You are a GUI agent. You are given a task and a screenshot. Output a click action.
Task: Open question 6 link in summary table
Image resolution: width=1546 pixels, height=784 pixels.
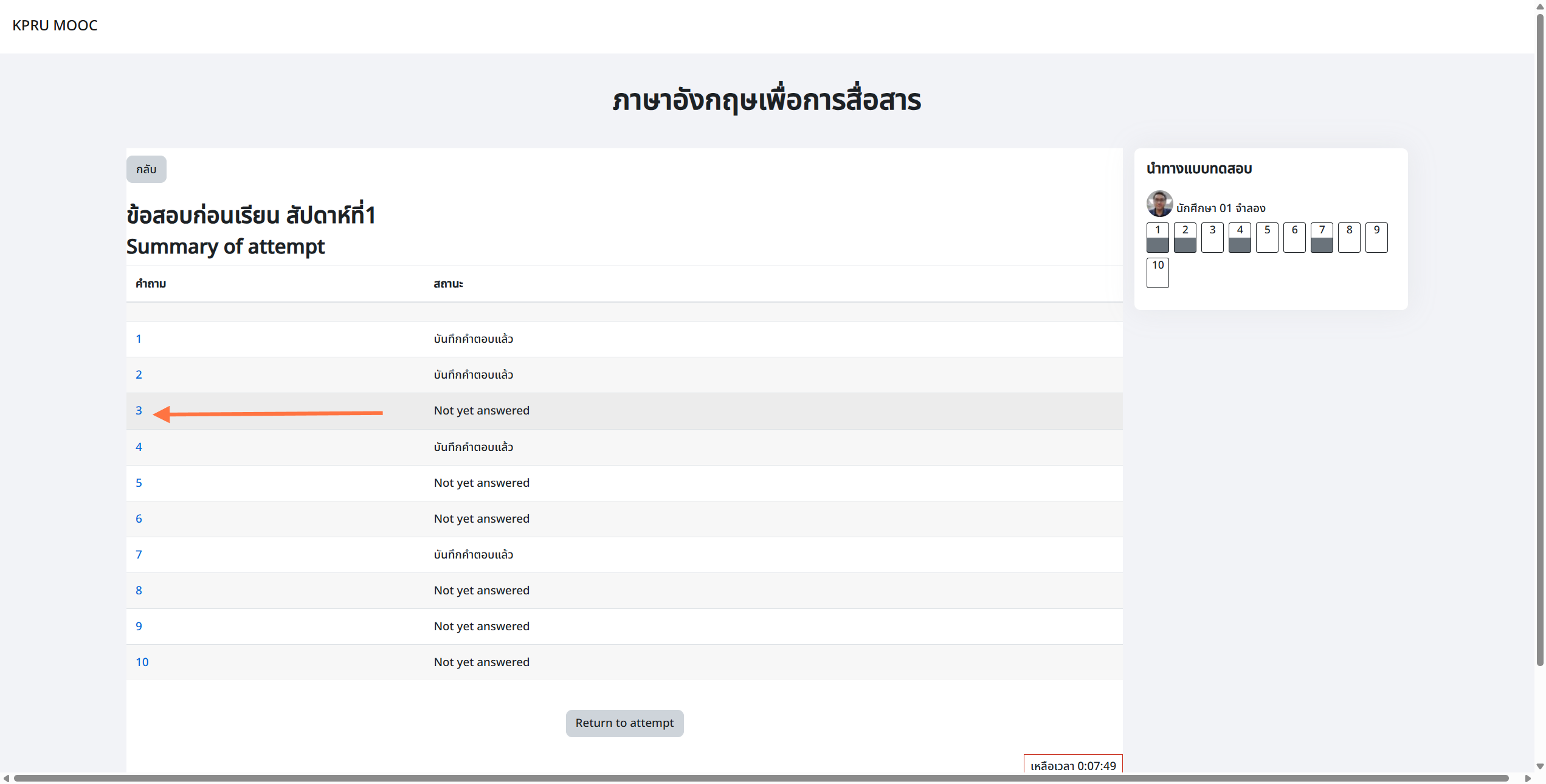point(139,519)
